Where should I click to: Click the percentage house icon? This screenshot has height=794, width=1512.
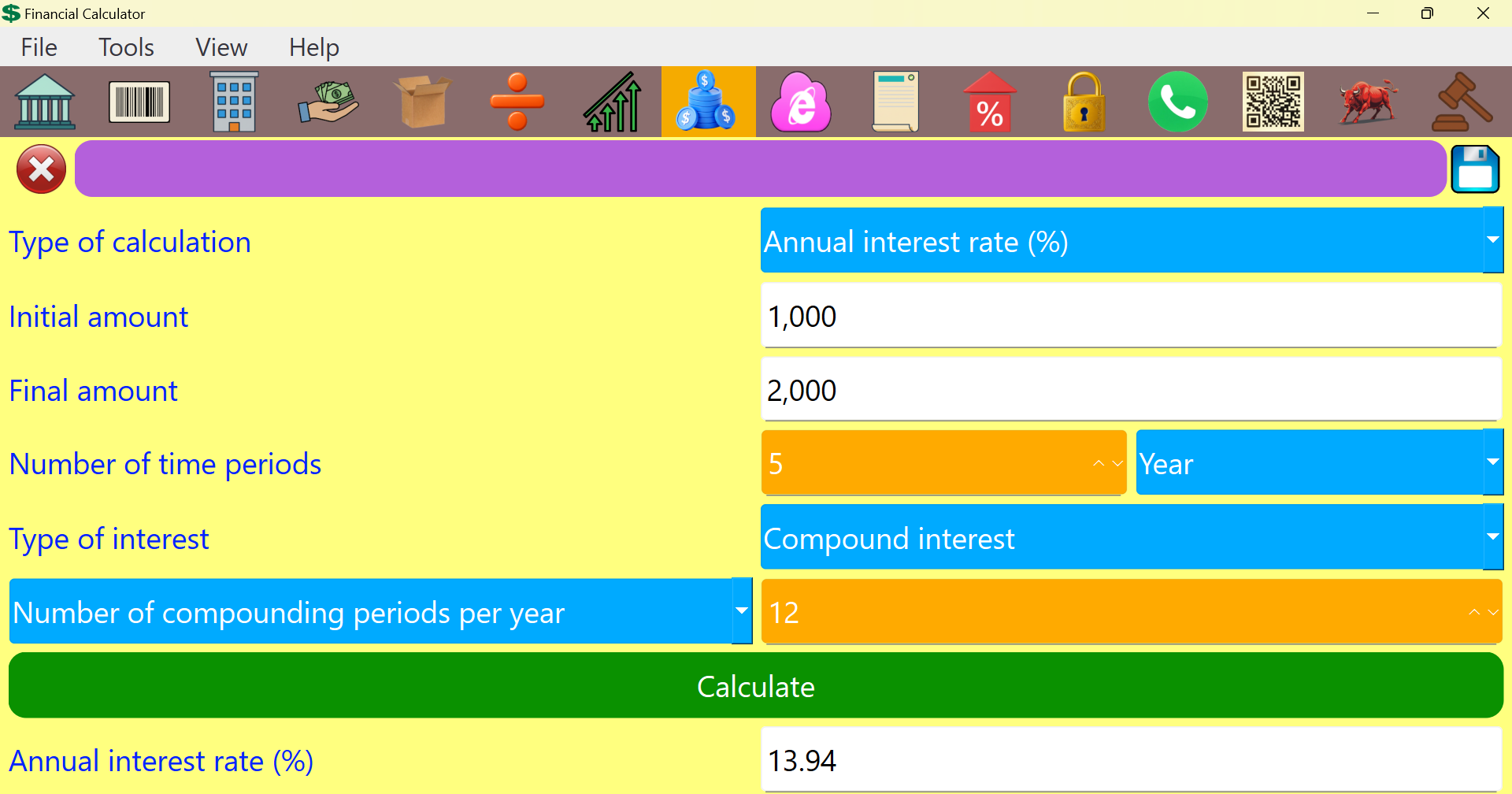pos(990,102)
